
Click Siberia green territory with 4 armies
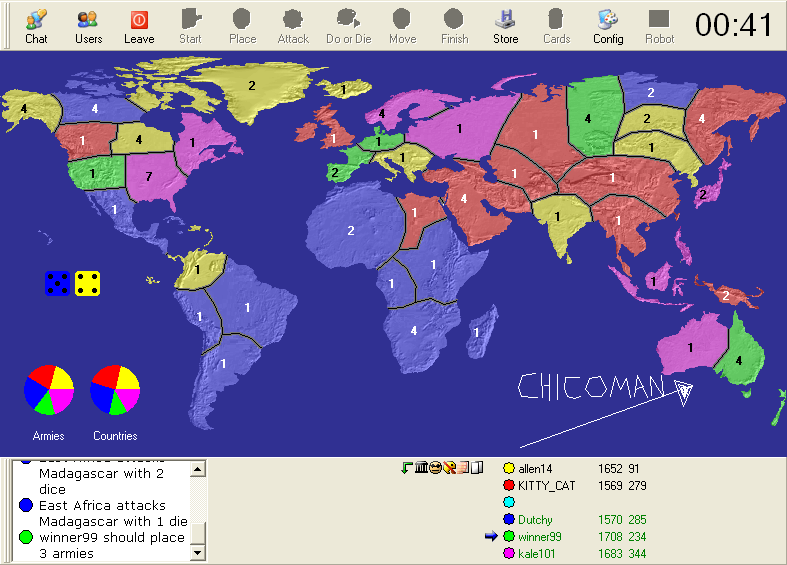(x=588, y=119)
